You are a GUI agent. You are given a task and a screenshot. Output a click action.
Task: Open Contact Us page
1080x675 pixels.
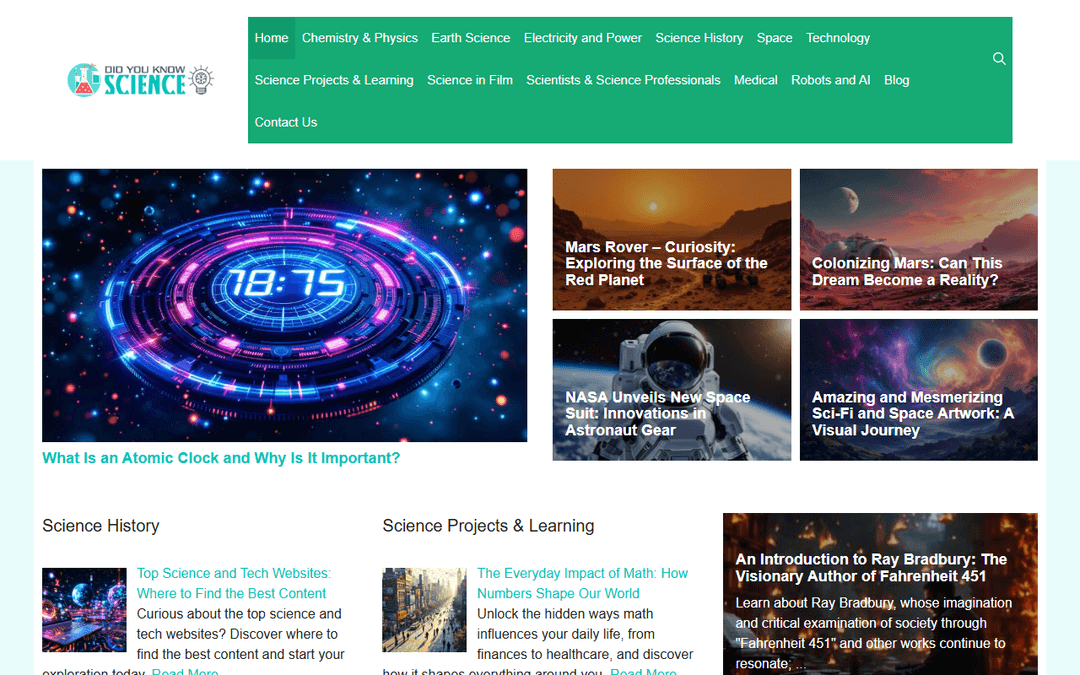(x=286, y=122)
